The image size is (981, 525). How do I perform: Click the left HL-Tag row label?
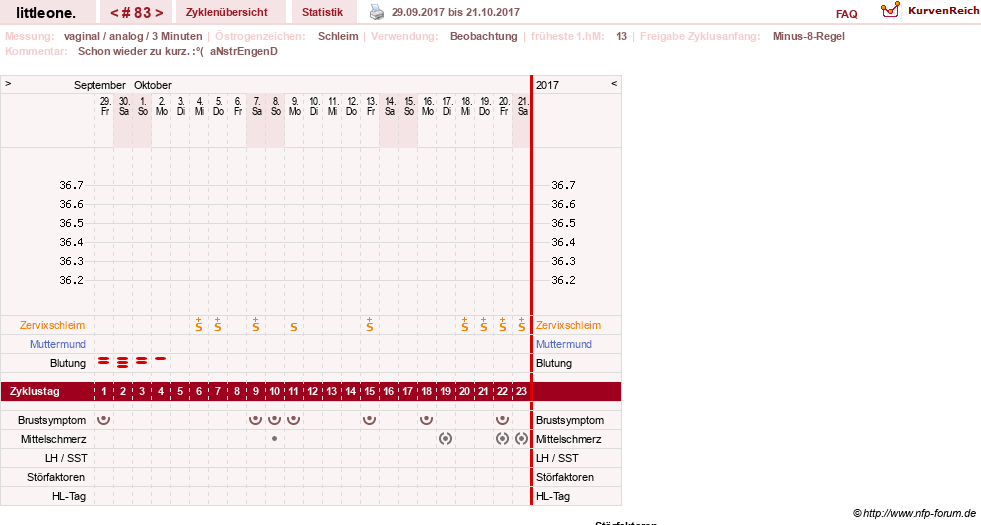(69, 496)
